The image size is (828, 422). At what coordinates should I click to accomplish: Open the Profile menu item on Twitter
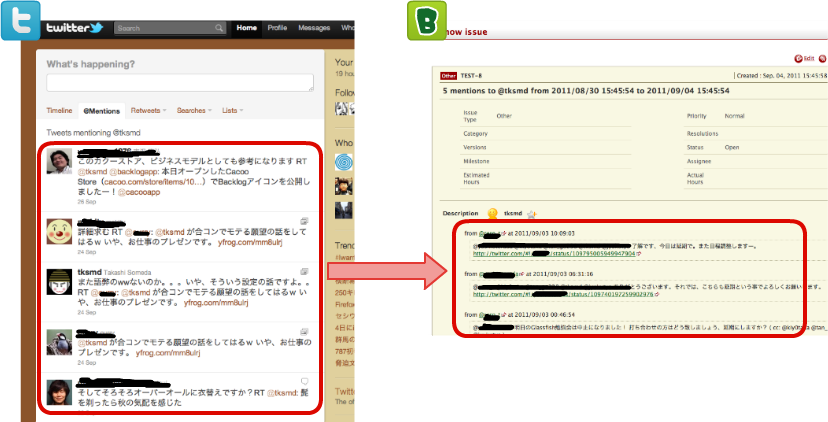[x=277, y=28]
